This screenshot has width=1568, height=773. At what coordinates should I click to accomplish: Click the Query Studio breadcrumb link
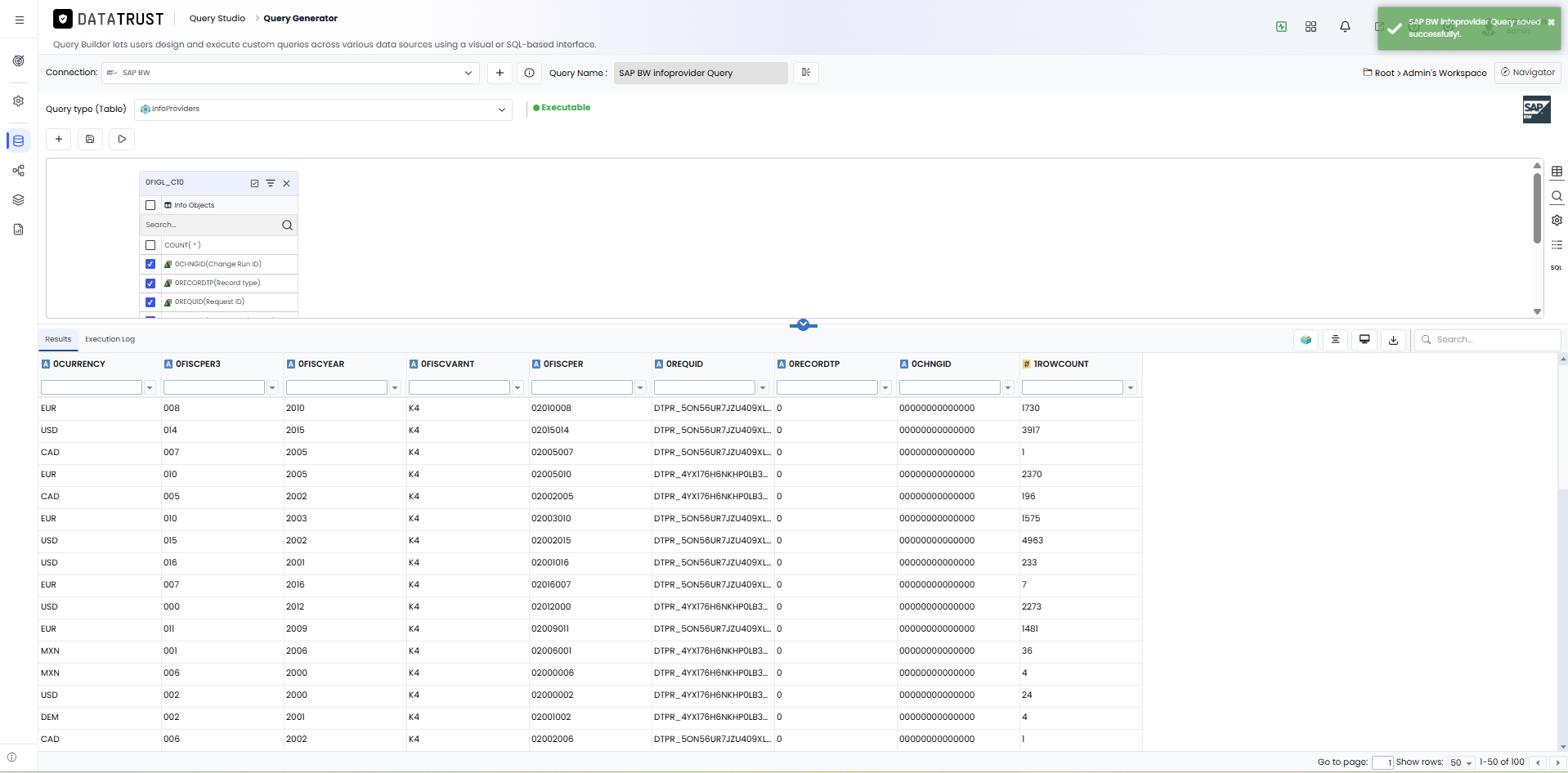tap(217, 18)
